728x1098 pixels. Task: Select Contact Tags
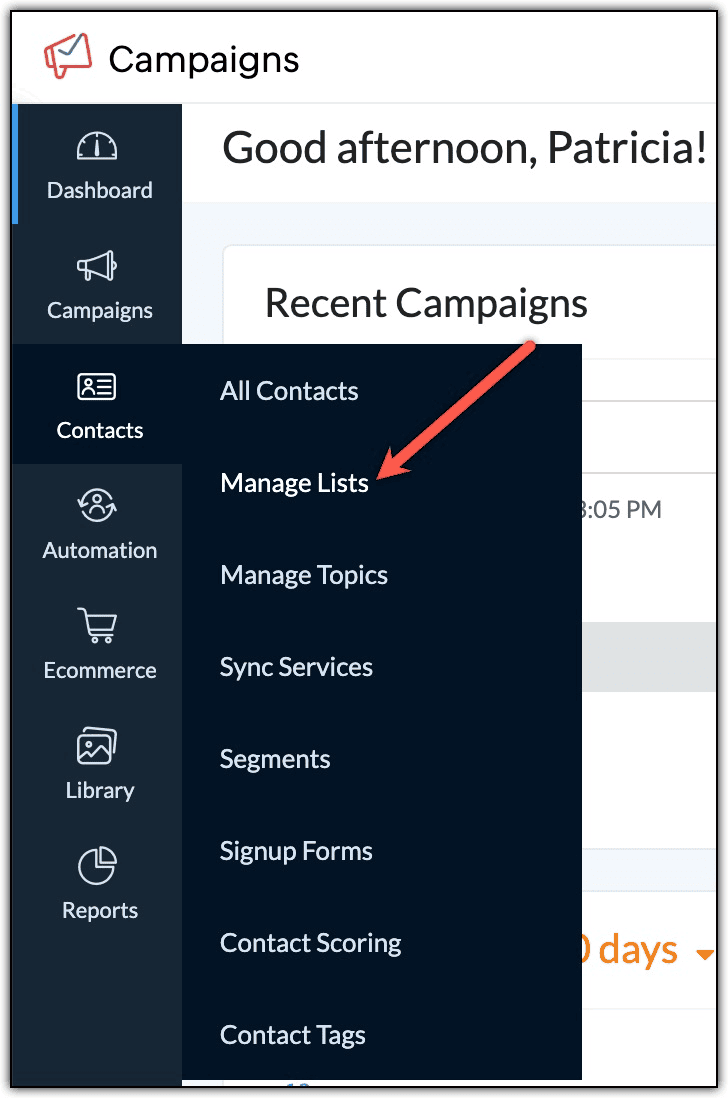click(x=291, y=1035)
